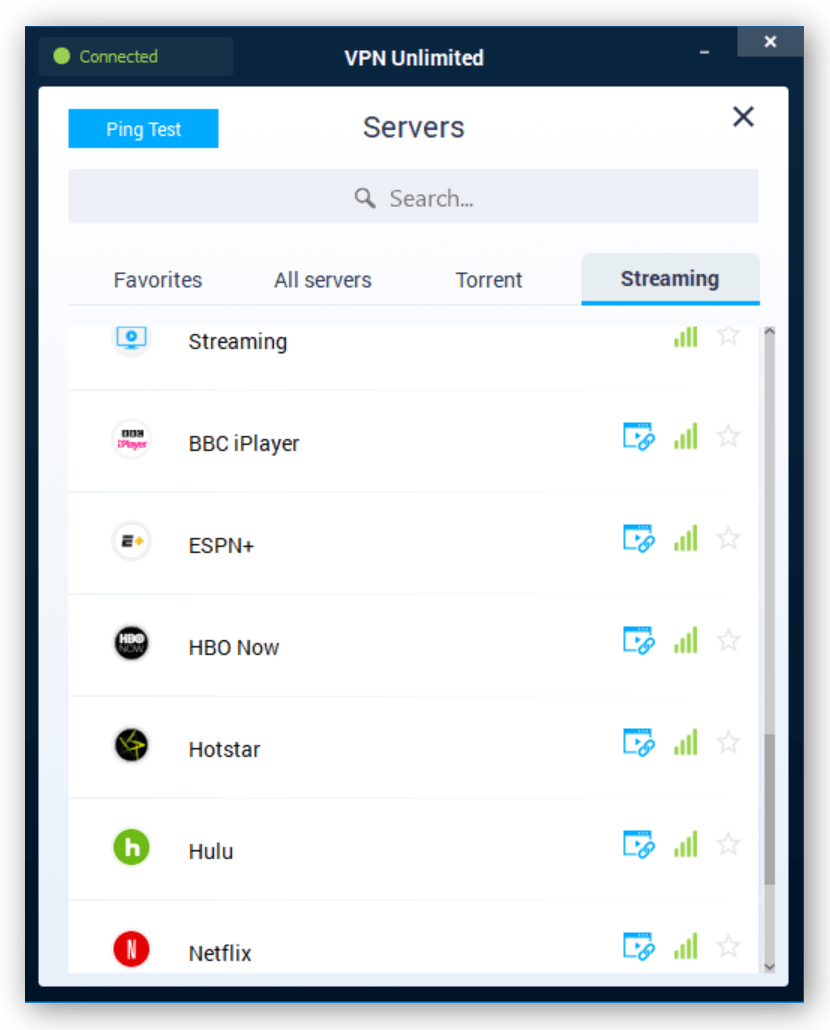The image size is (830, 1030).
Task: Favorite ESPN+ with star
Action: click(x=728, y=539)
